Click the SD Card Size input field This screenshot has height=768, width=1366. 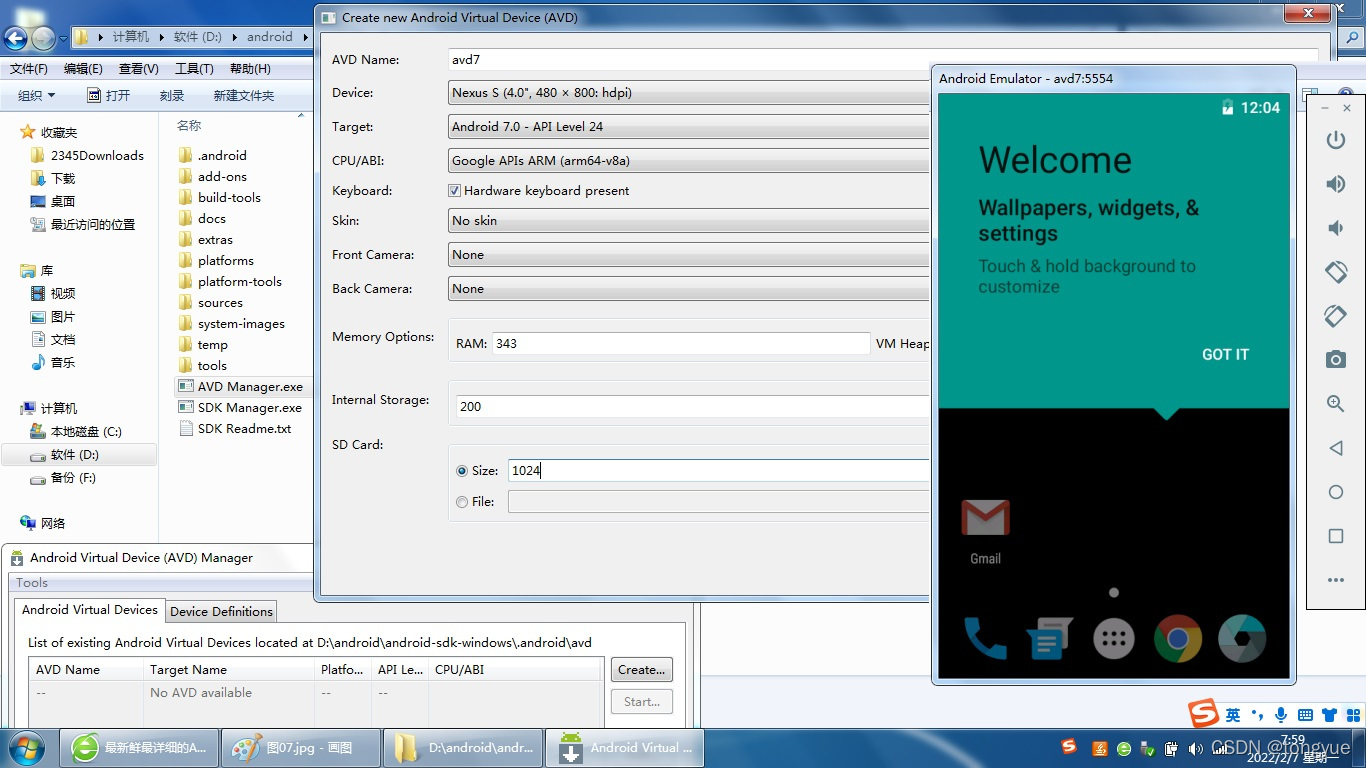[x=719, y=470]
